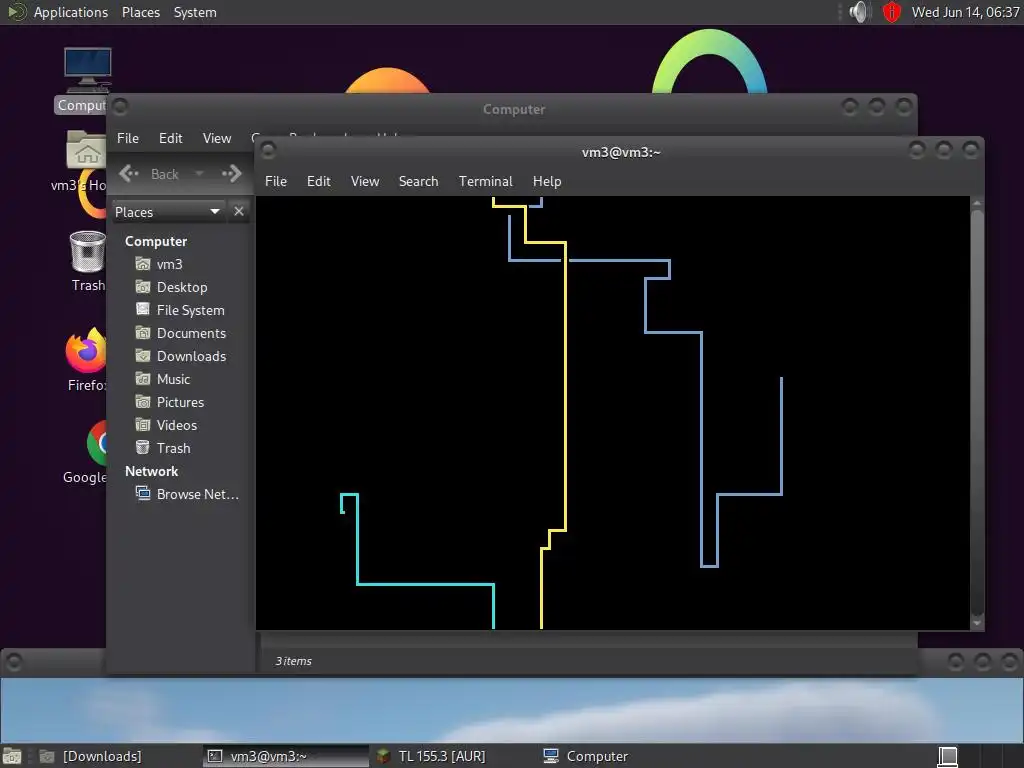The image size is (1024, 768).
Task: Click the Downloads folder icon in sidebar
Action: pos(142,356)
